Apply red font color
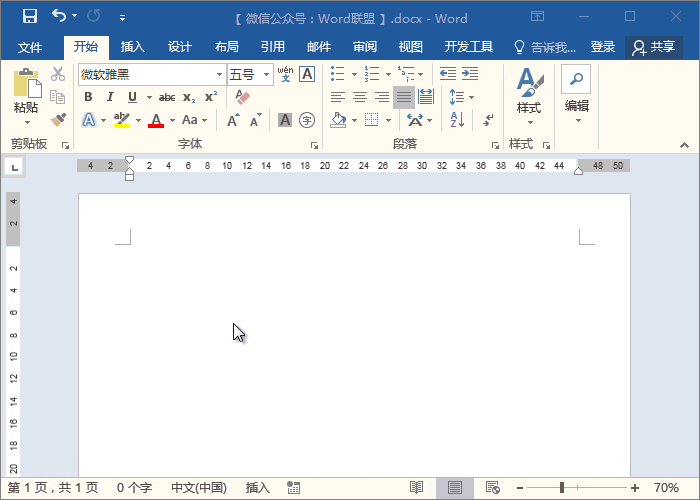The height and width of the screenshot is (500, 700). point(156,120)
